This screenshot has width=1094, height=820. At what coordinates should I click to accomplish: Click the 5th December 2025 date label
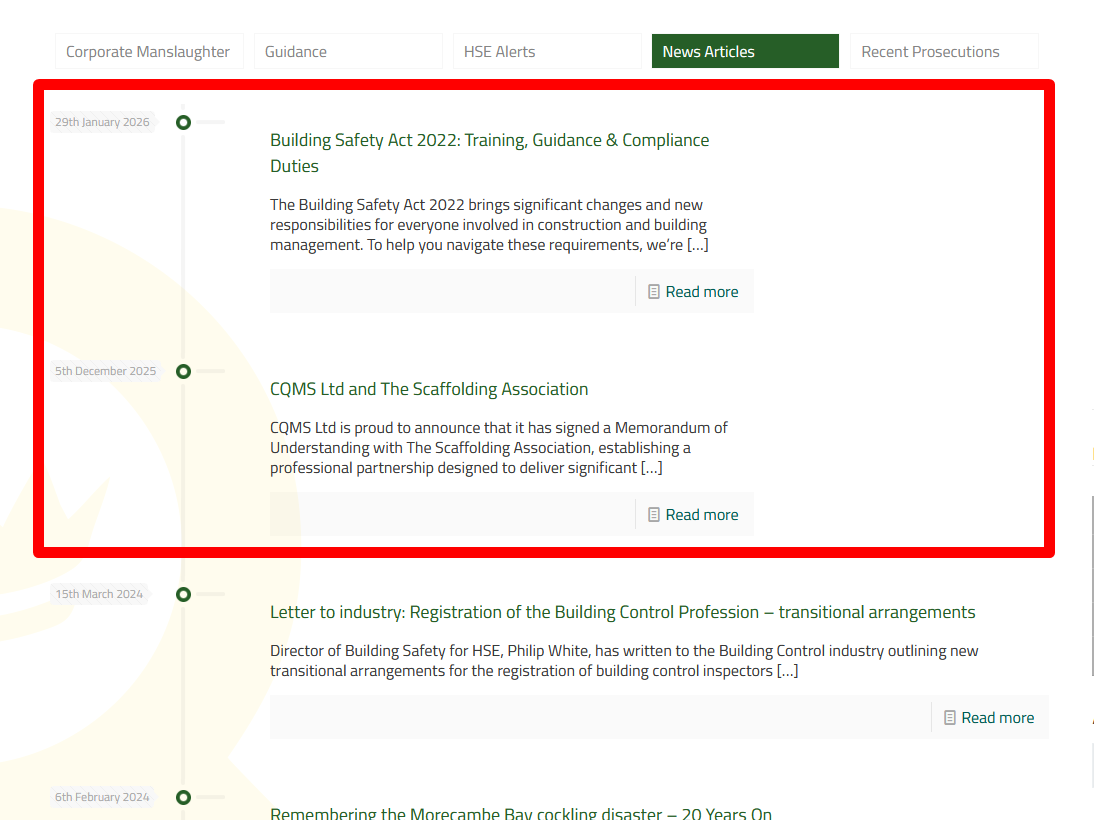coord(105,371)
